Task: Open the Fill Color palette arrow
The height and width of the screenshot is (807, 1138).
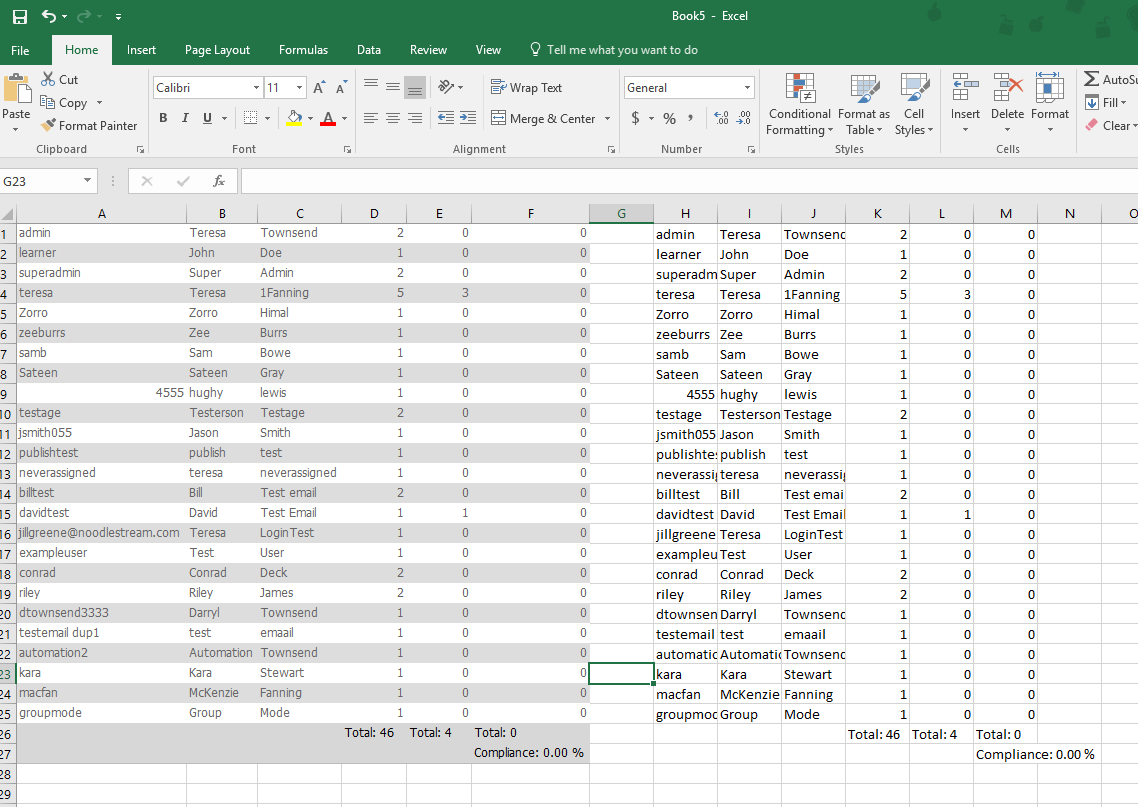Action: [311, 118]
